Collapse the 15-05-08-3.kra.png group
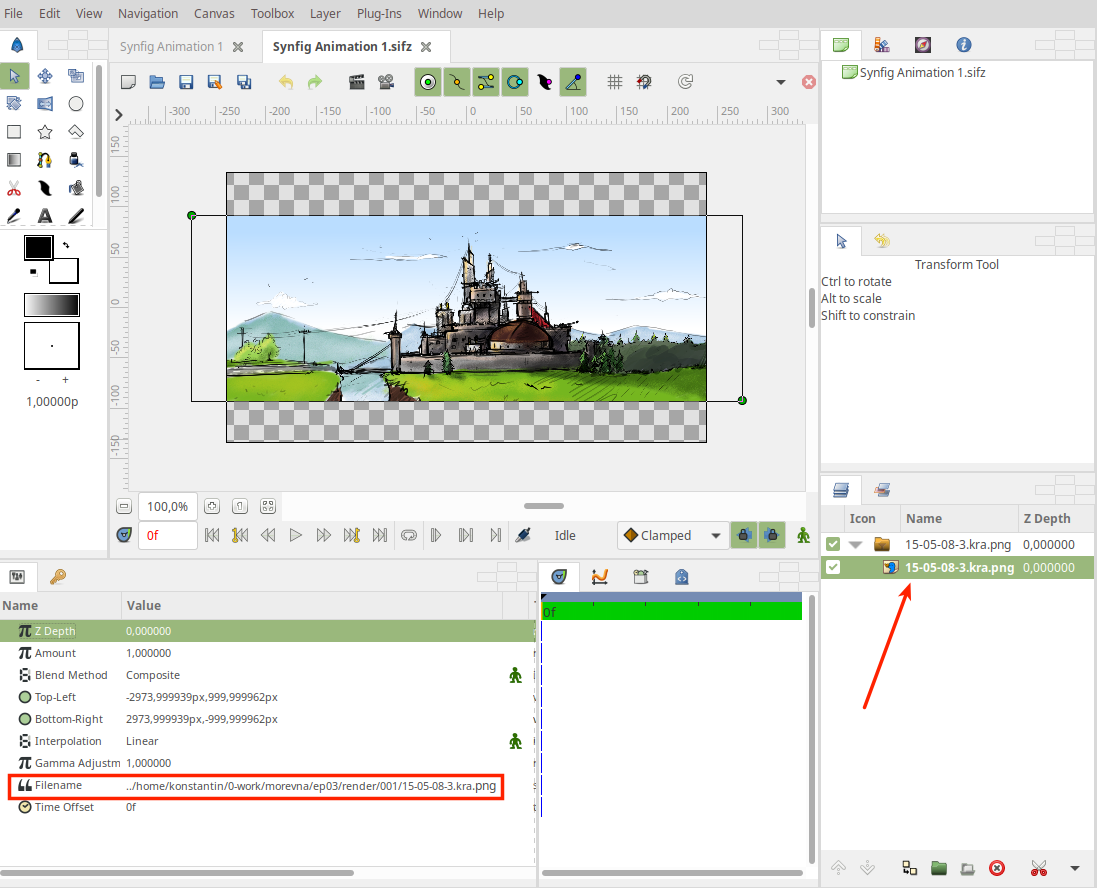The height and width of the screenshot is (888, 1097). pos(855,544)
